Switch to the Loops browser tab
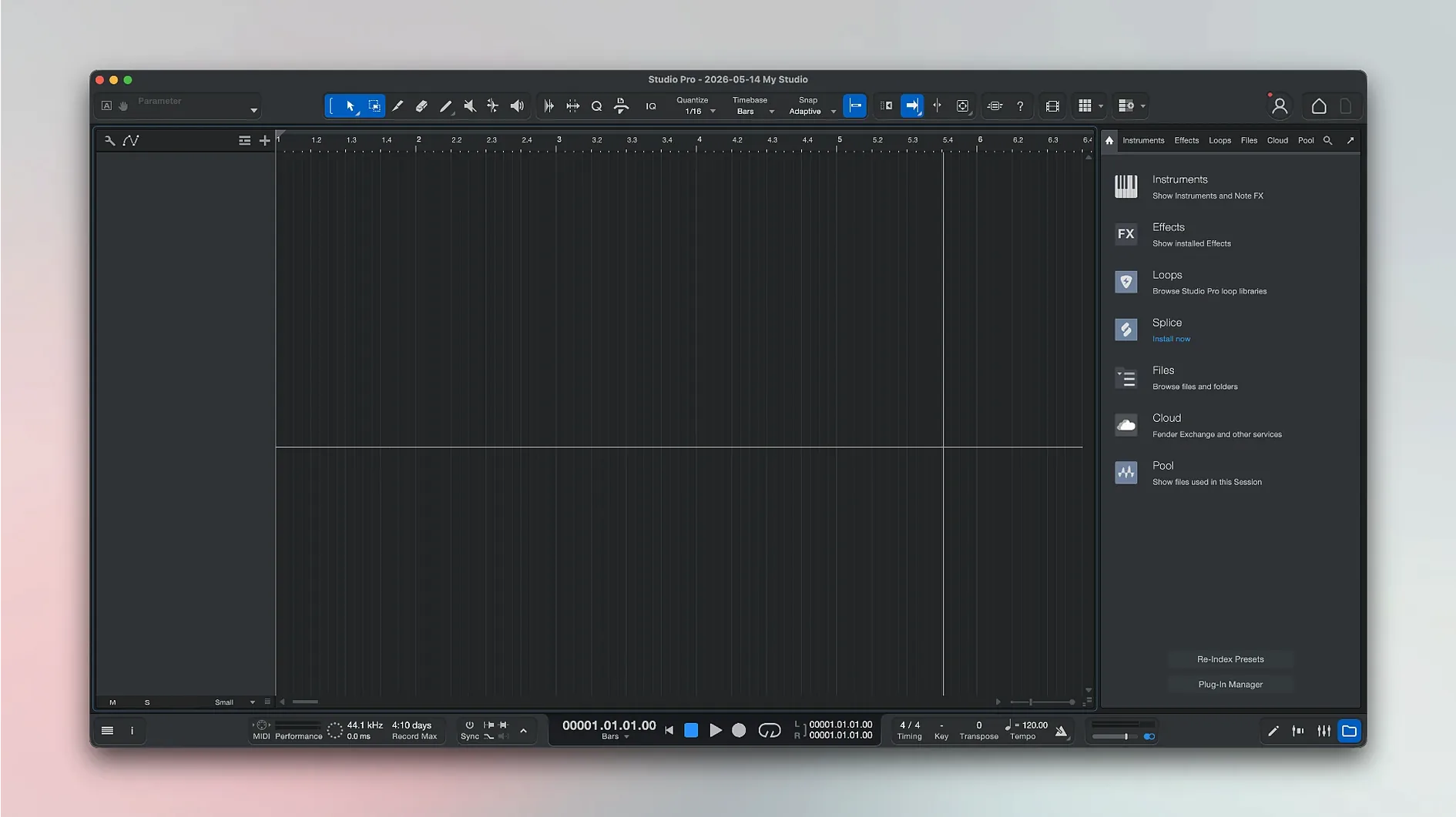The image size is (1456, 817). (1219, 141)
